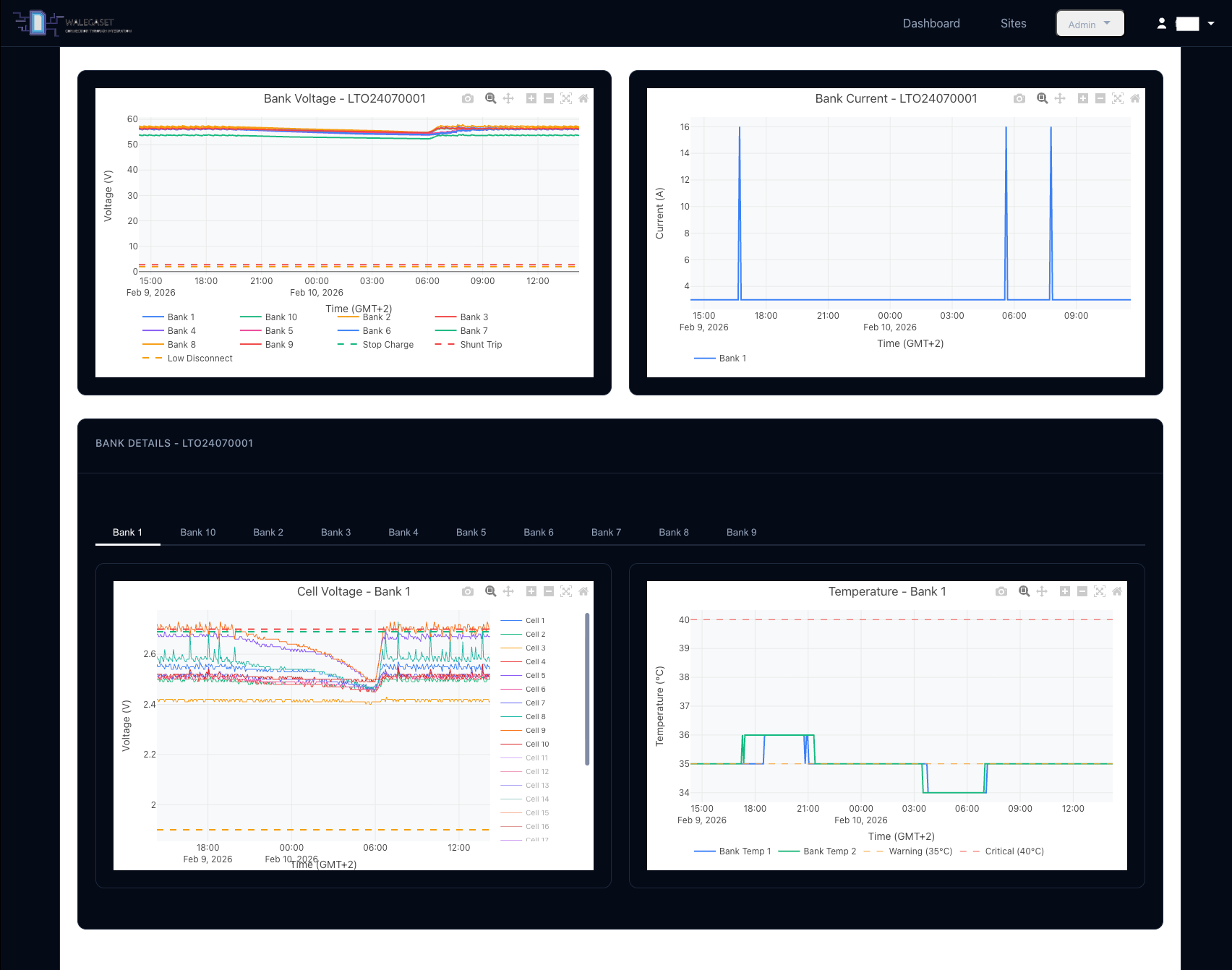Autoscale the Cell Voltage chart axes
This screenshot has height=970, width=1232.
pyautogui.click(x=566, y=591)
